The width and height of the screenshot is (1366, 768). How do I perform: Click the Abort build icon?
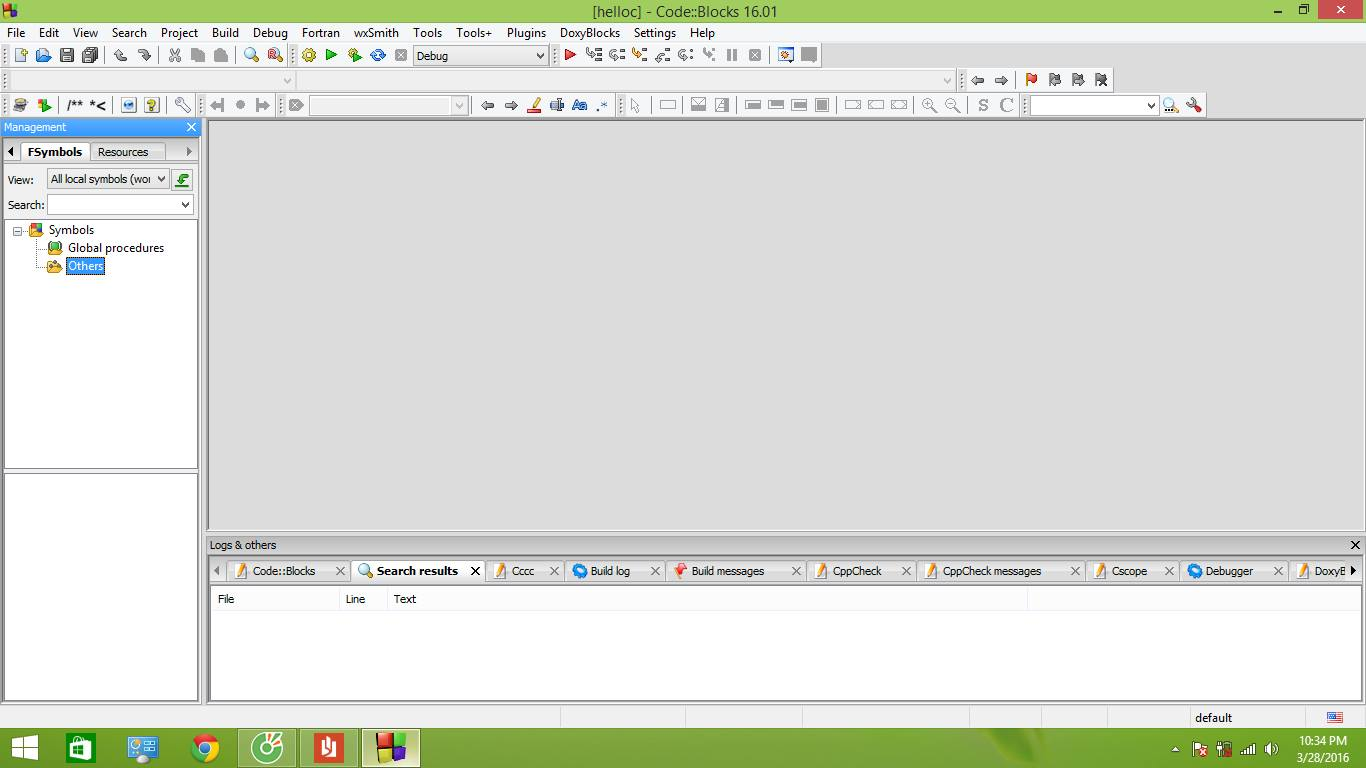click(401, 55)
